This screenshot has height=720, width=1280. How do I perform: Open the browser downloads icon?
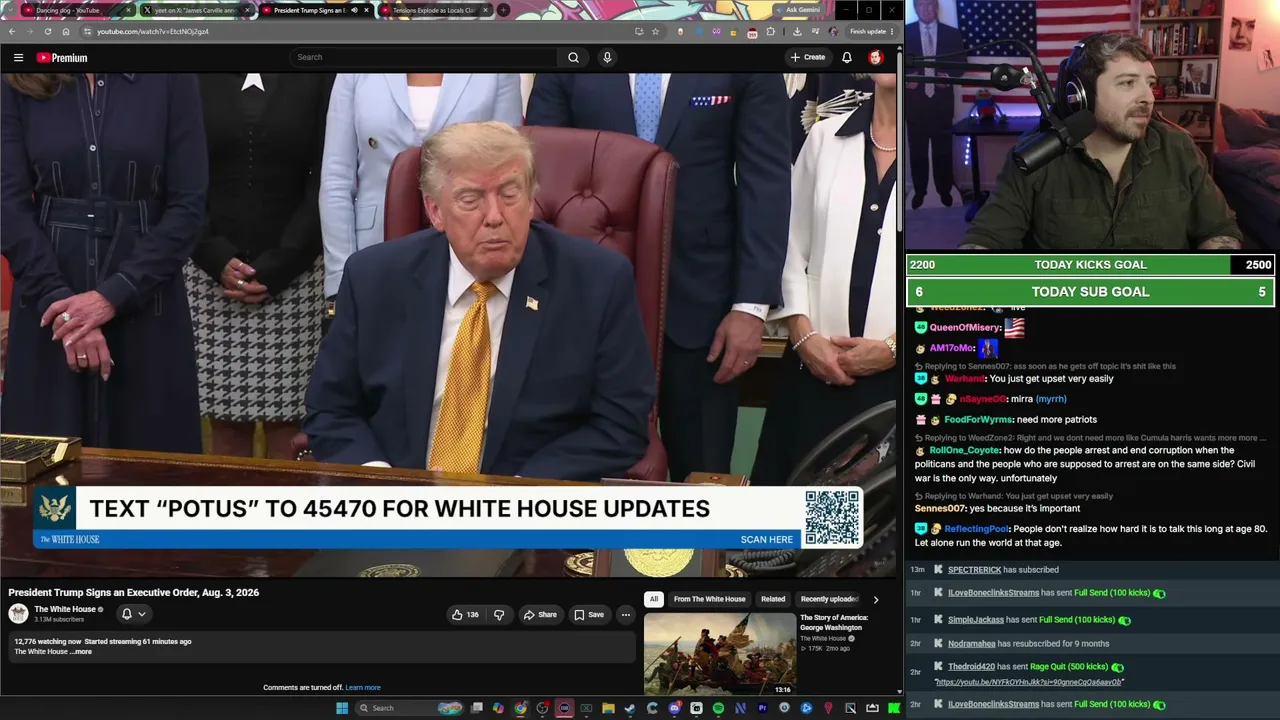click(796, 32)
